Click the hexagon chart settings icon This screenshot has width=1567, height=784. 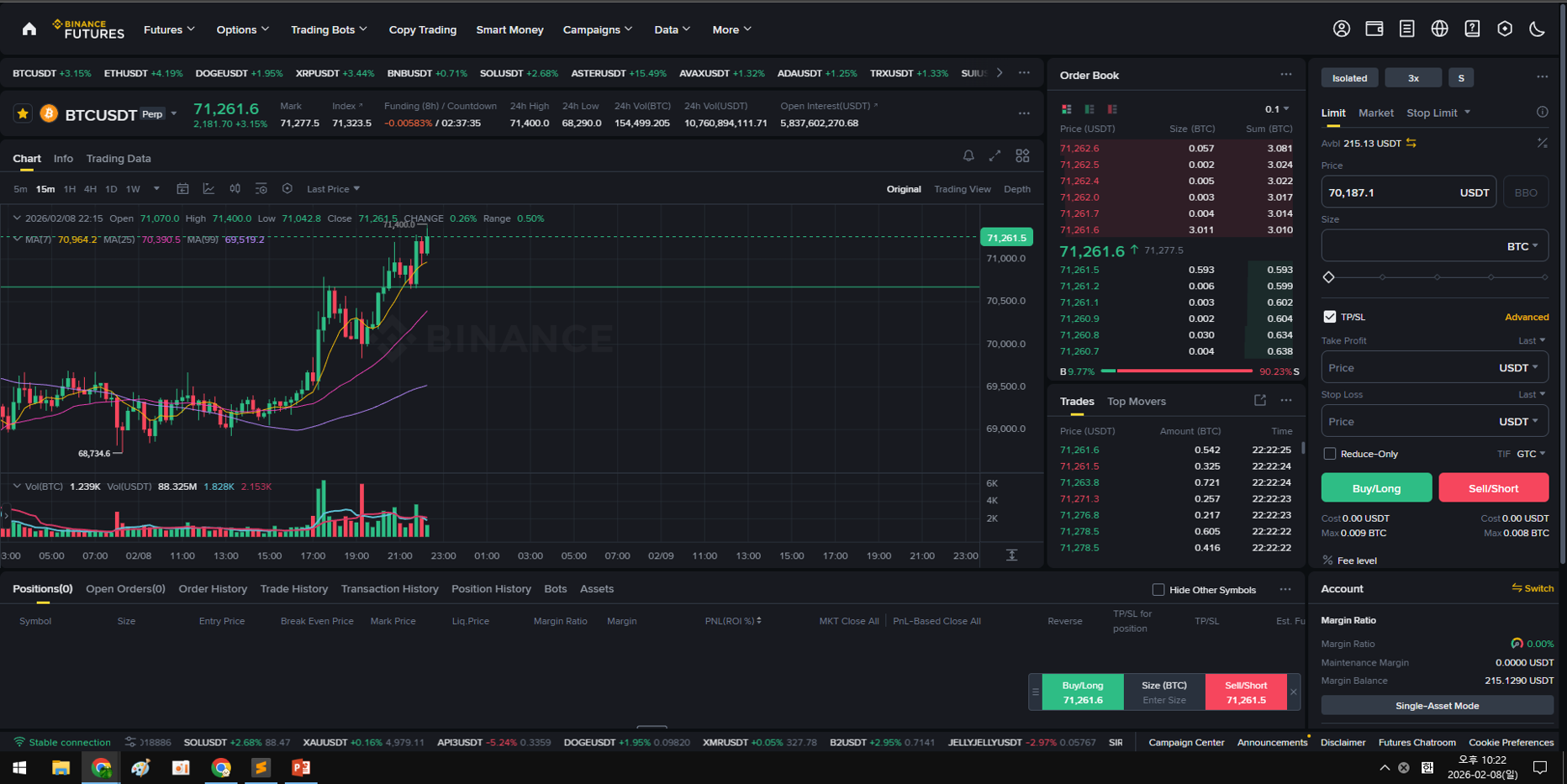click(x=288, y=189)
